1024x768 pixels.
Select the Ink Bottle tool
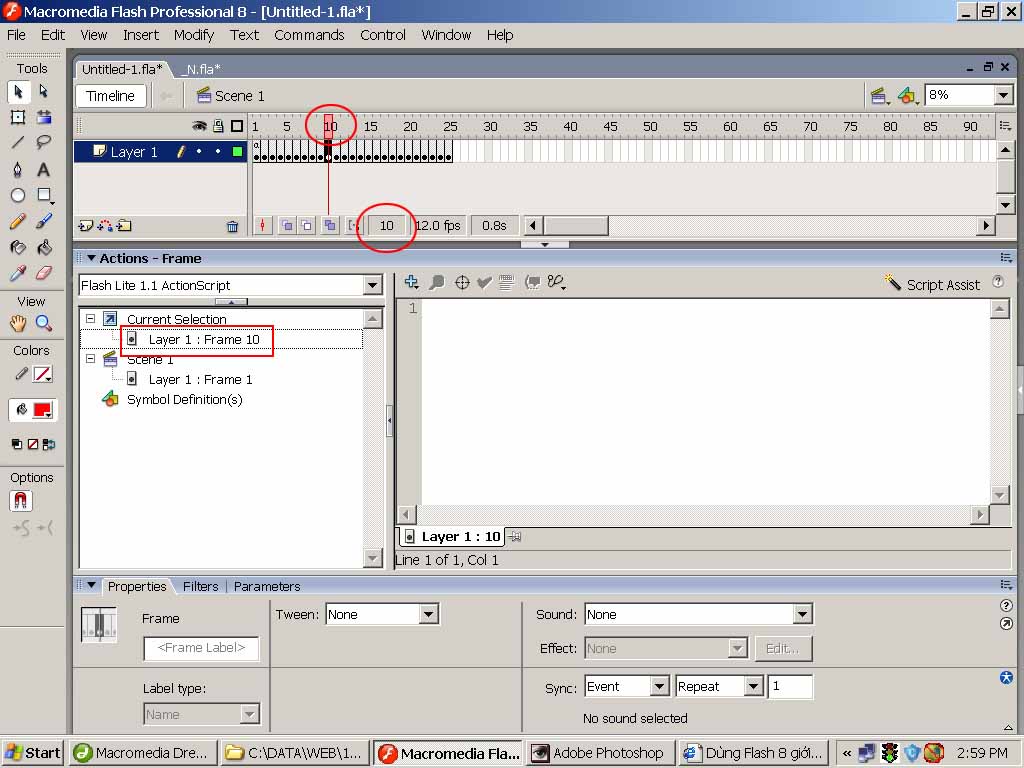coord(18,248)
